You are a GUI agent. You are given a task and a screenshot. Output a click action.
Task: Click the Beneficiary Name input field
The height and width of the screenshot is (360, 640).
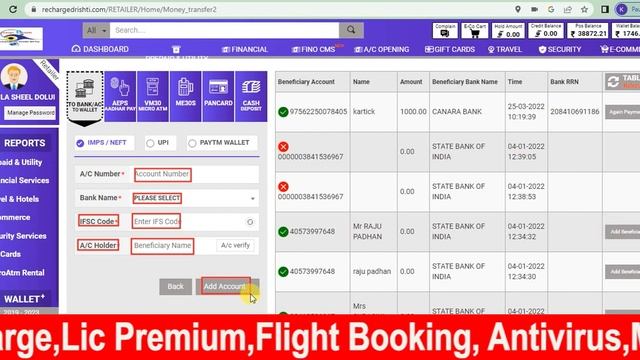pos(173,246)
